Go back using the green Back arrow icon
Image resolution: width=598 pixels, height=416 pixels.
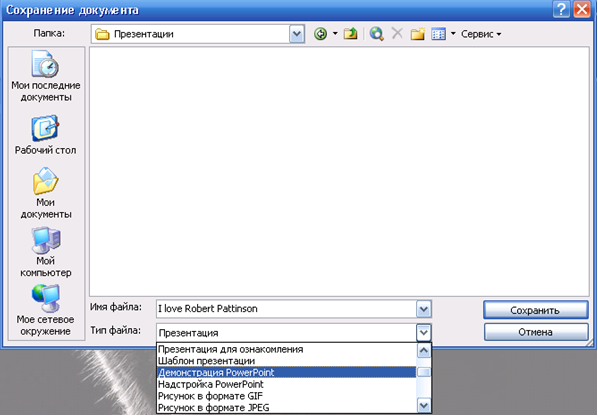coord(320,34)
